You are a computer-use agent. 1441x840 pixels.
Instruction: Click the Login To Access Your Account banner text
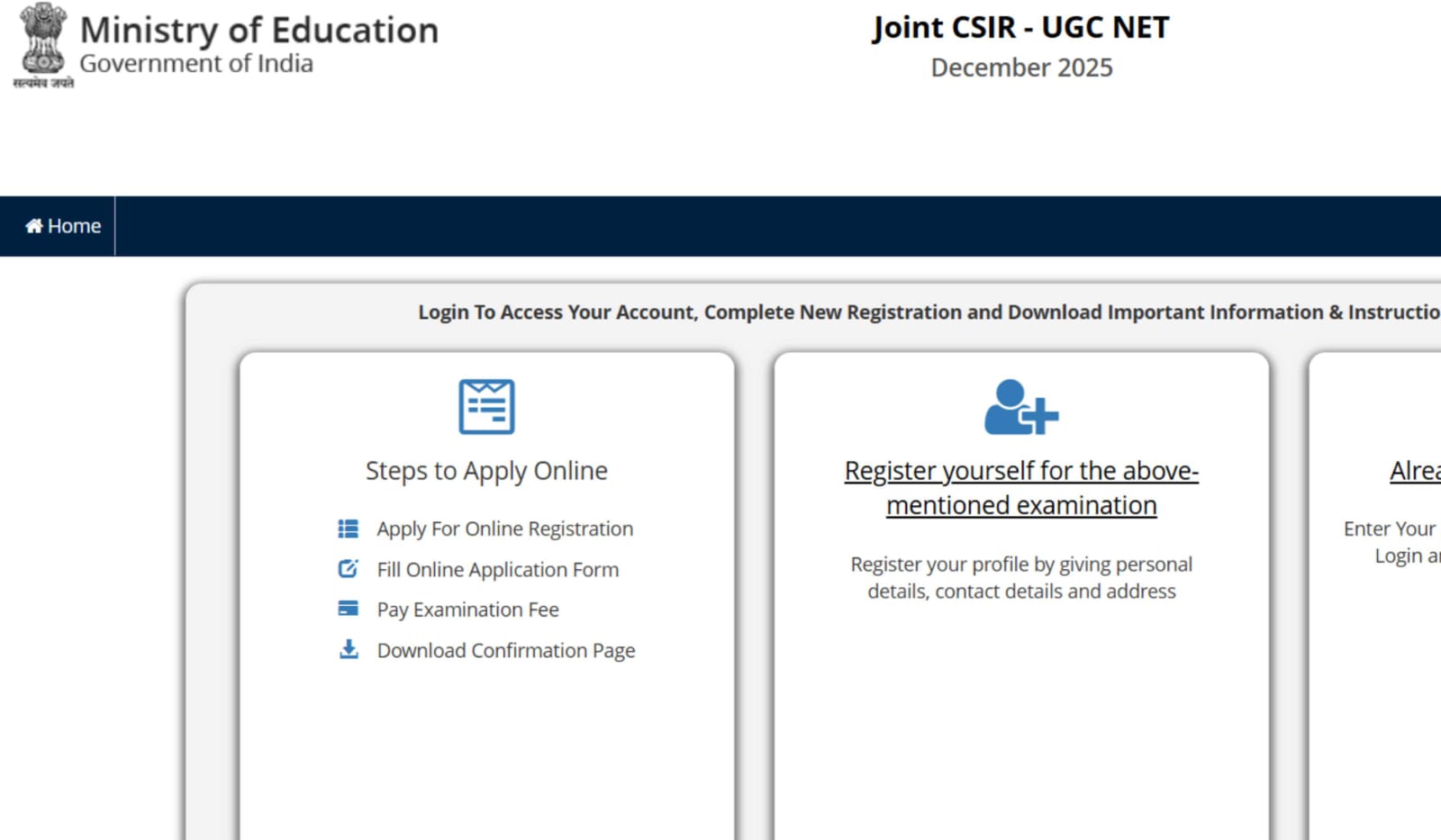pyautogui.click(x=929, y=312)
